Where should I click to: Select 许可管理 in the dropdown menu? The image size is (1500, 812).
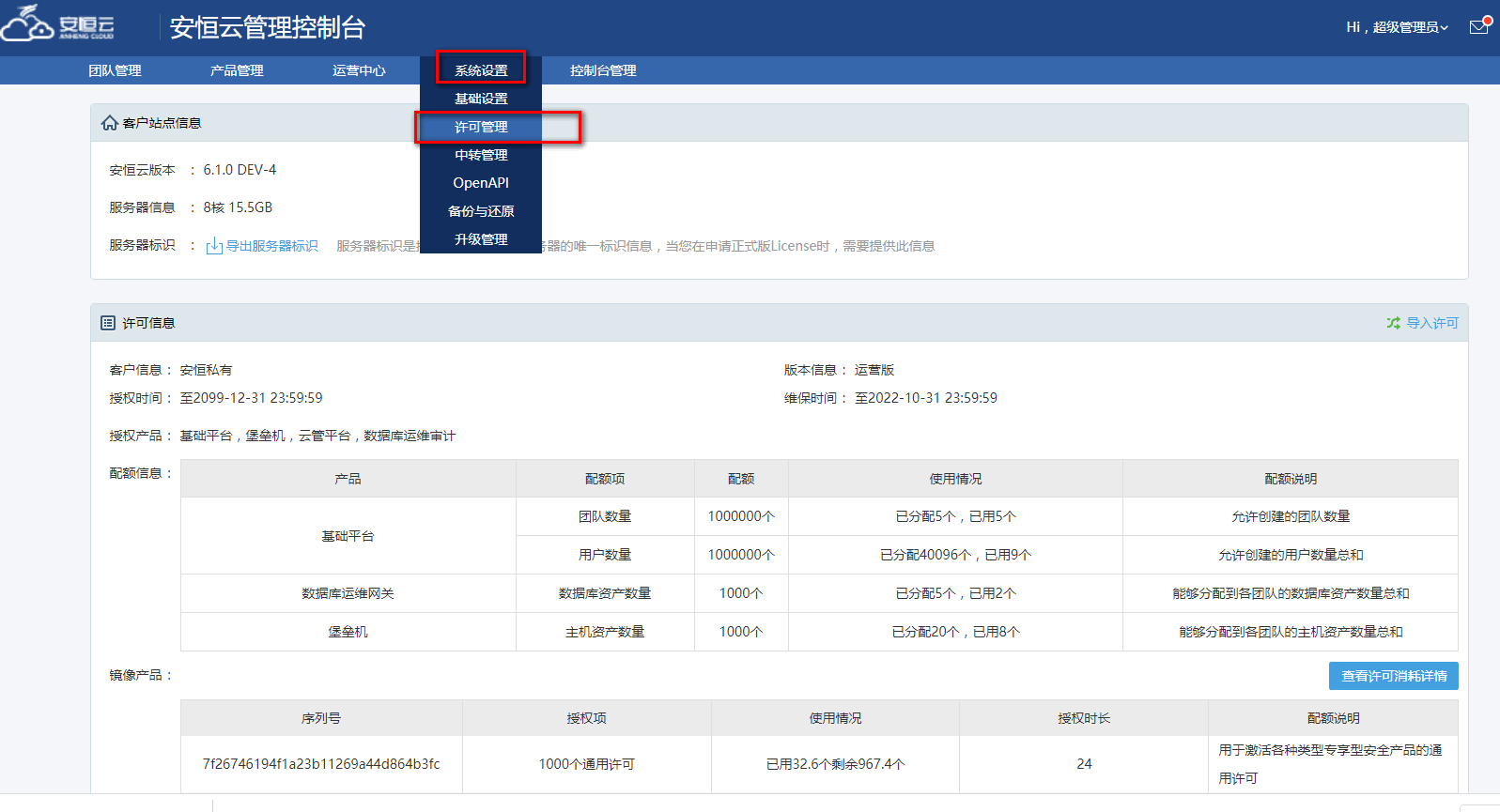[481, 127]
